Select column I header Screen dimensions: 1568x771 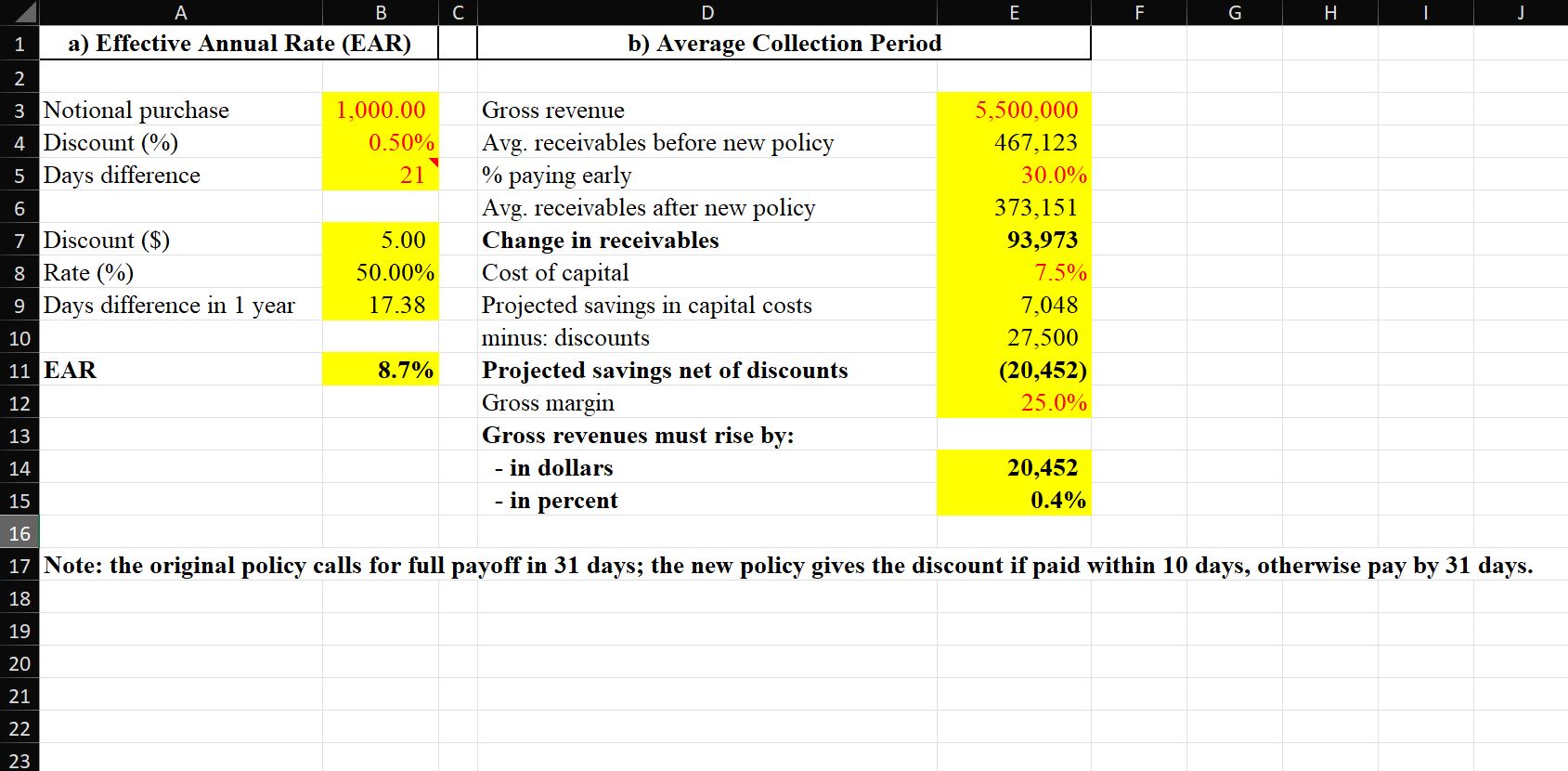(x=1425, y=12)
